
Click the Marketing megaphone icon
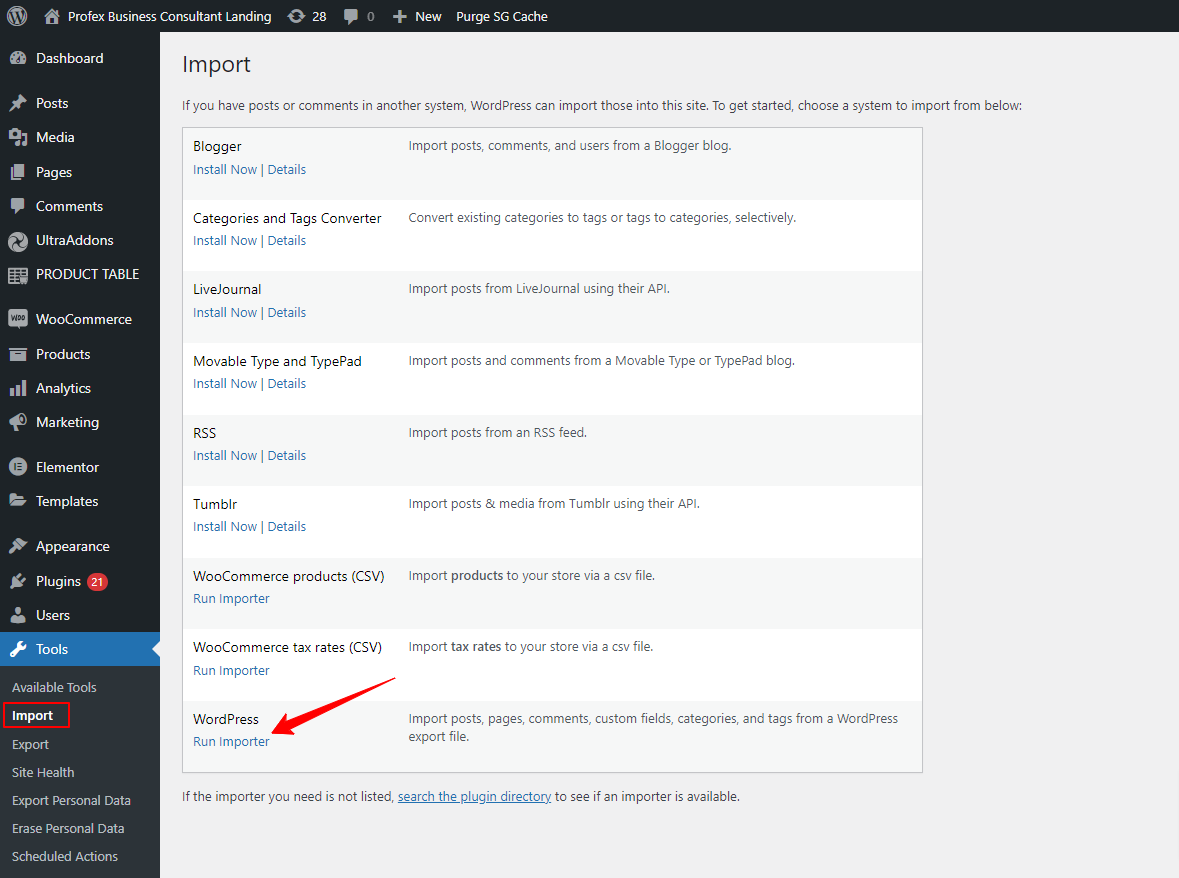18,422
